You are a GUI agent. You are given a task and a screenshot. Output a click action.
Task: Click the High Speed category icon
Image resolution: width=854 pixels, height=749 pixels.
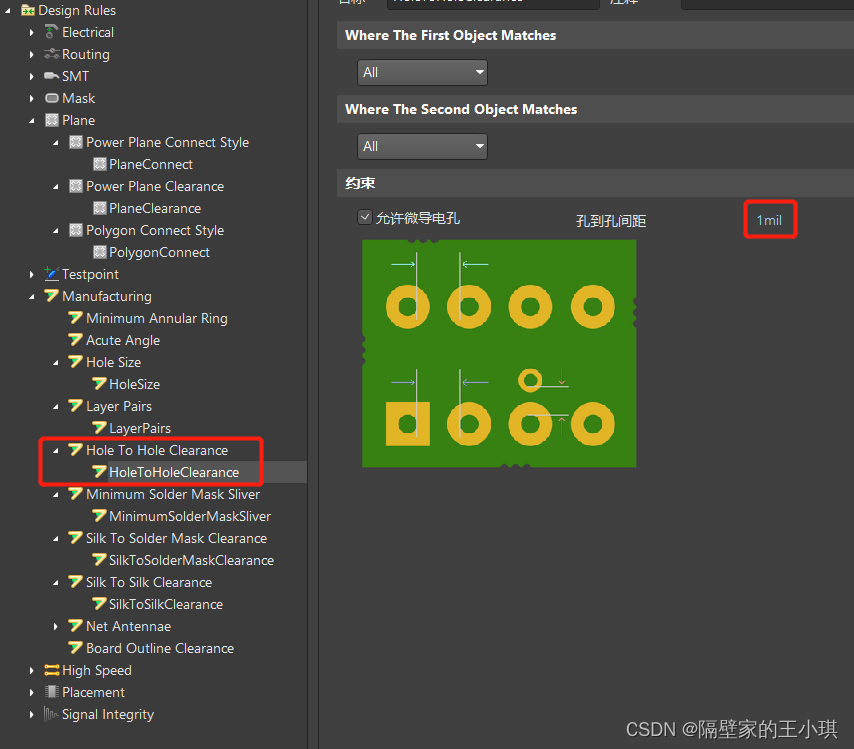52,670
